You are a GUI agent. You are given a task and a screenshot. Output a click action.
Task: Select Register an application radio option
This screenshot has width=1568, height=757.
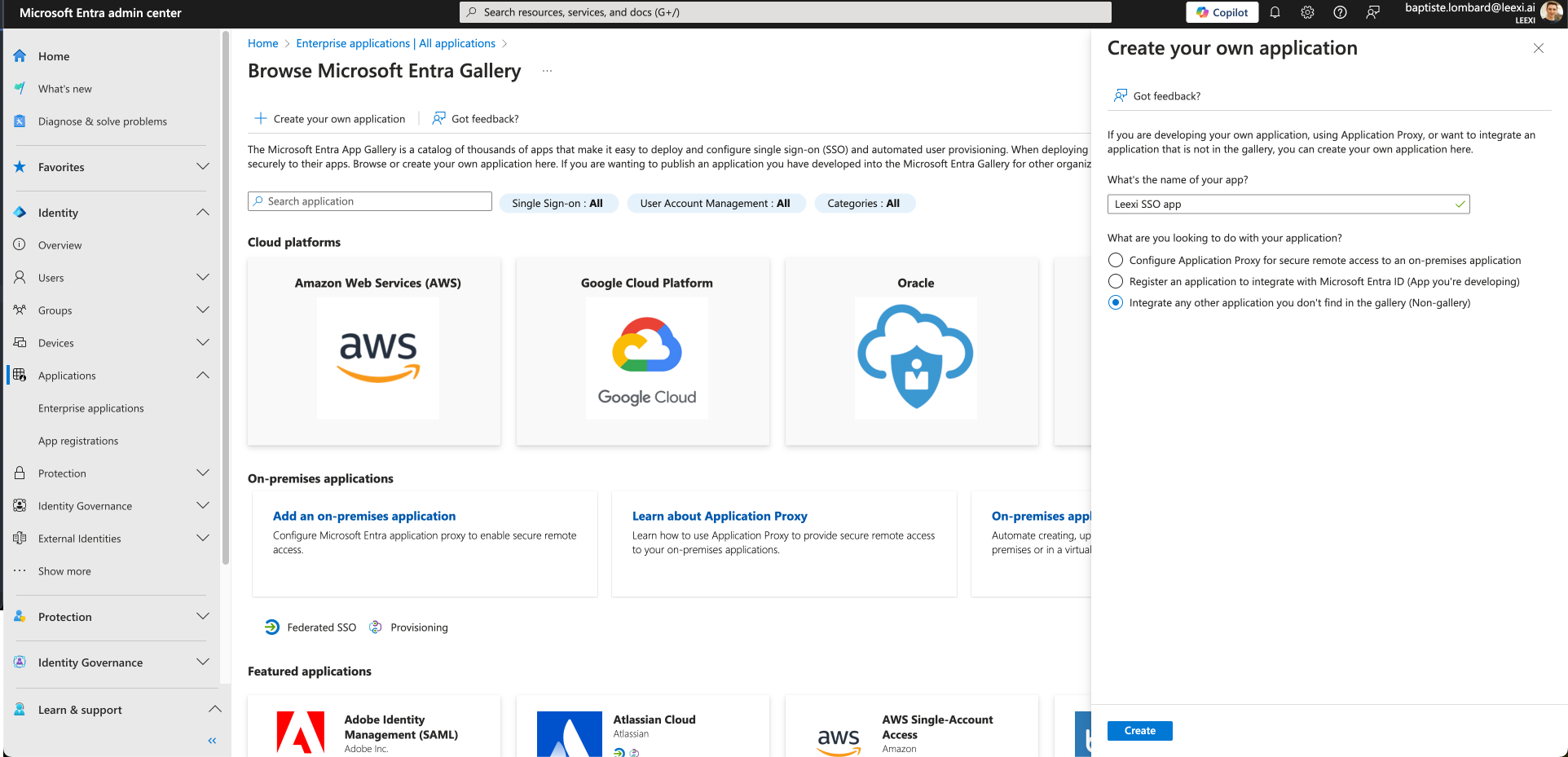[x=1116, y=281]
